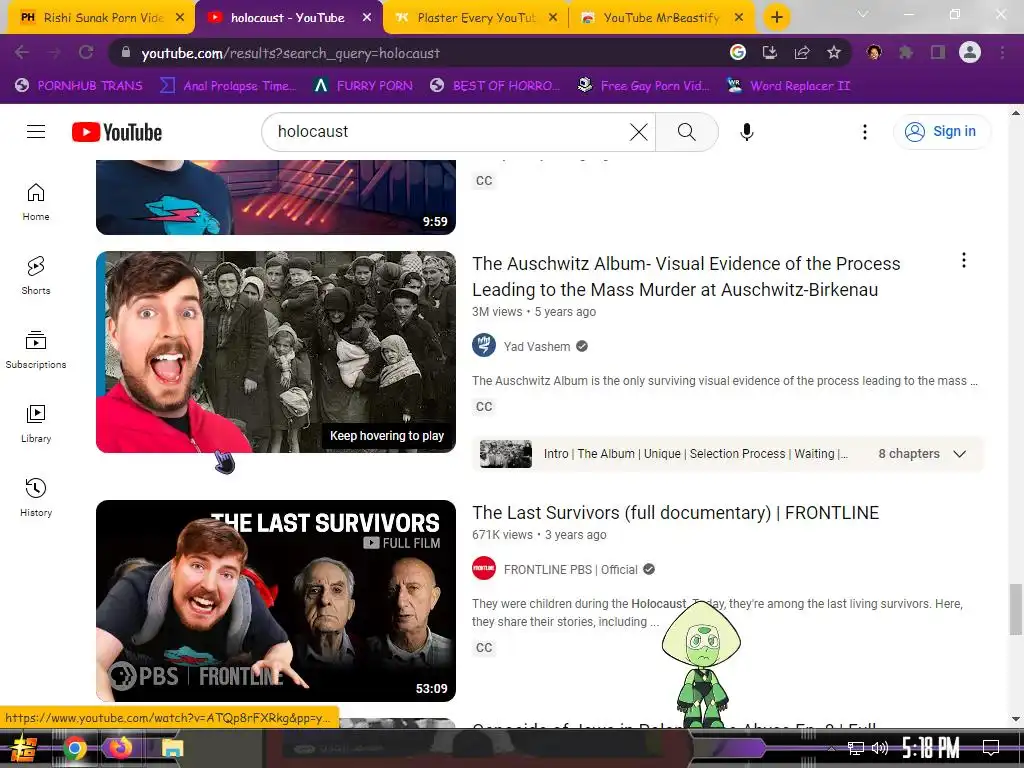The image size is (1024, 768).
Task: Bookmark this page with the star icon
Action: [834, 52]
